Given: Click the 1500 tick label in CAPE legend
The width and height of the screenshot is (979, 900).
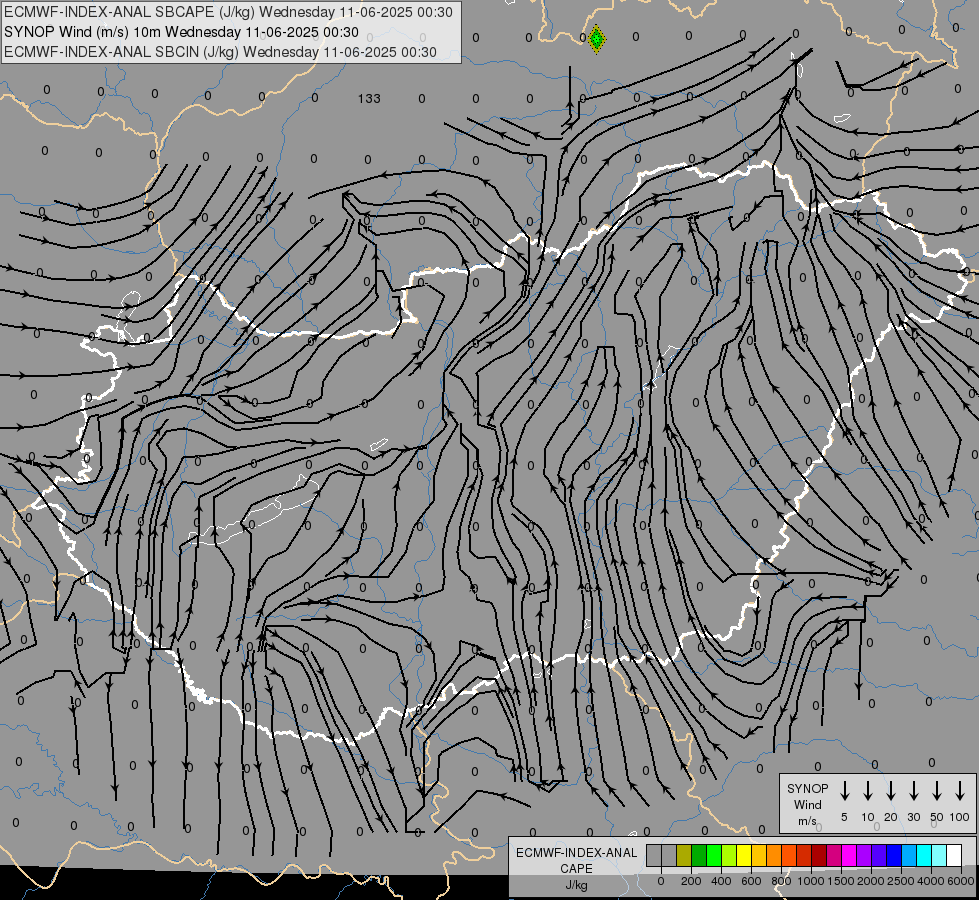Looking at the screenshot, I should click(841, 881).
